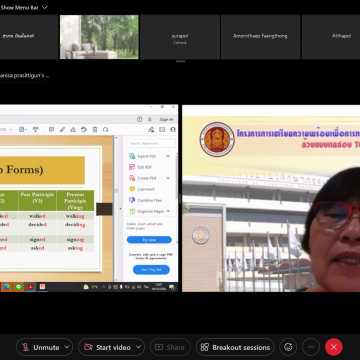This screenshot has height=360, width=360.
Task: Open the Comment tool in Acrobat panel
Action: 142,189
